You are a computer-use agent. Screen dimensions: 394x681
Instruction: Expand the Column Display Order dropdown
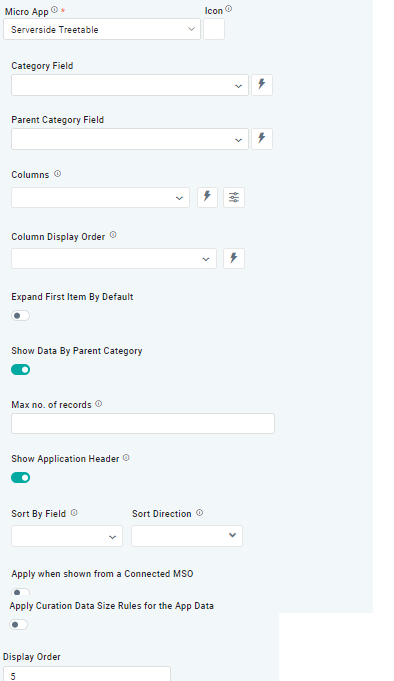click(x=114, y=258)
